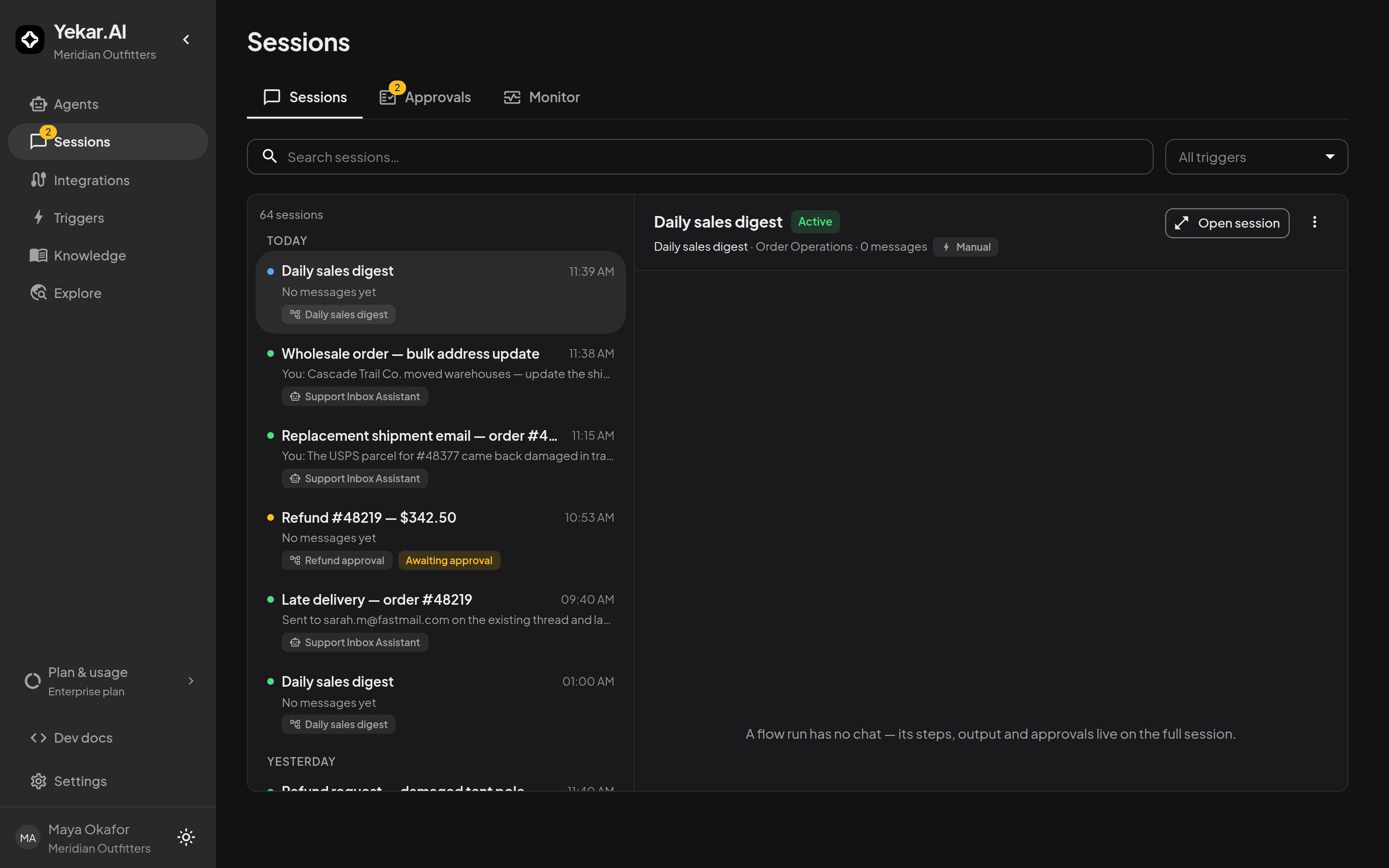Click the Explore icon in sidebar
Image resolution: width=1389 pixels, height=868 pixels.
(39, 293)
